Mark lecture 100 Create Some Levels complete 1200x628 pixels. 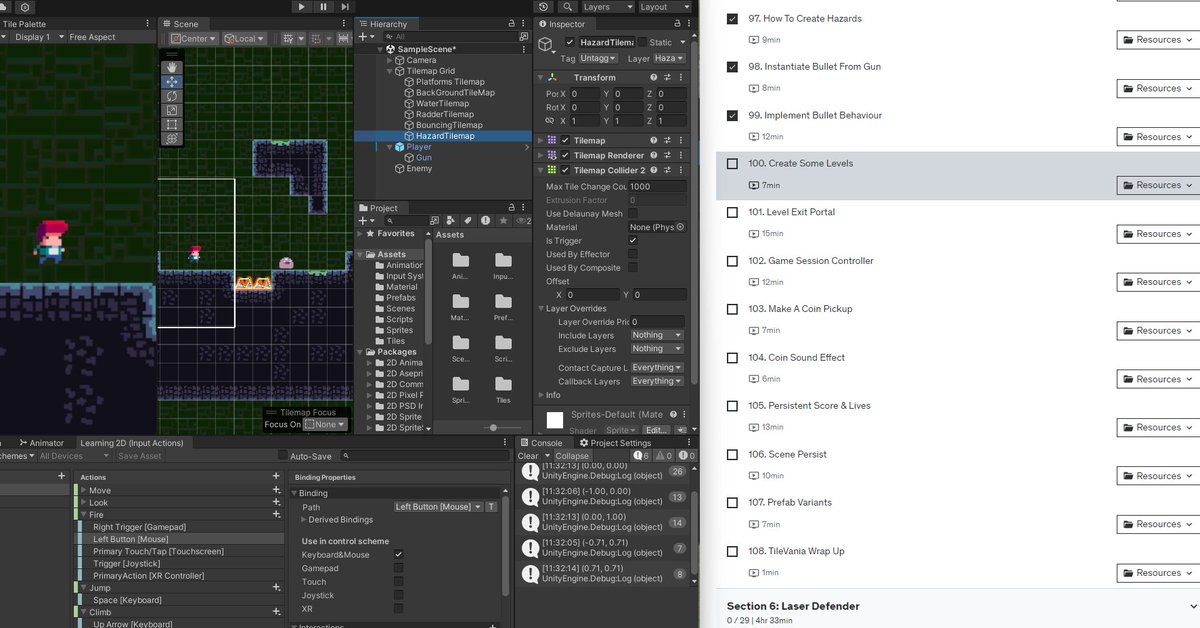click(733, 163)
